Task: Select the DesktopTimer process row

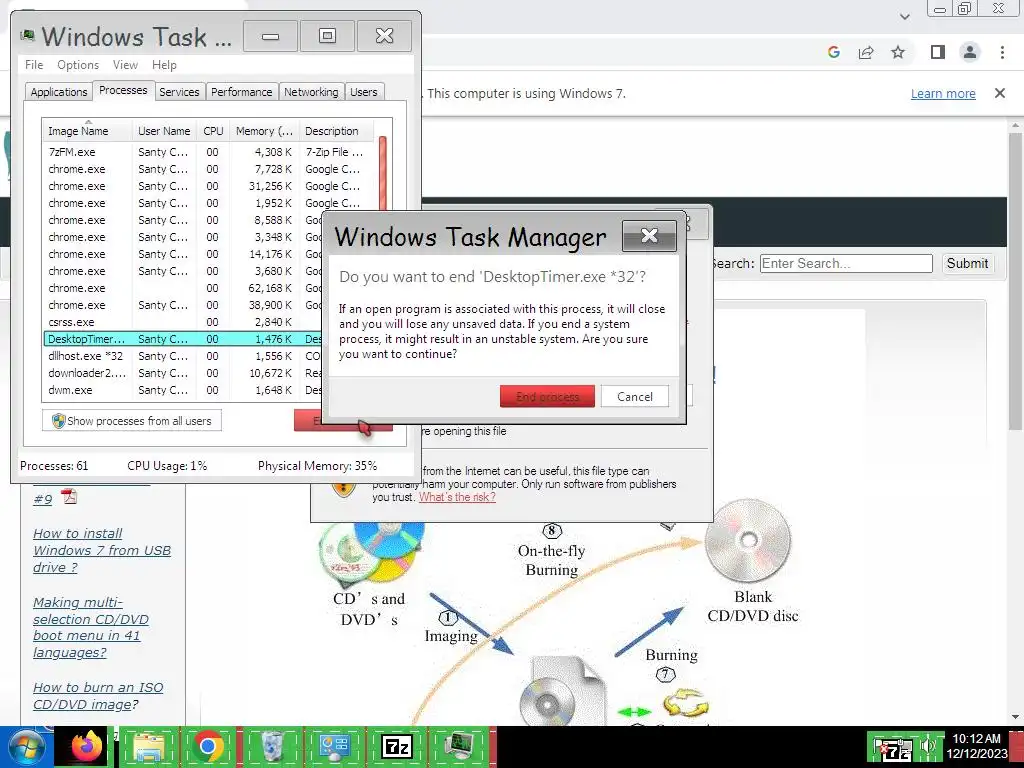Action: click(183, 339)
